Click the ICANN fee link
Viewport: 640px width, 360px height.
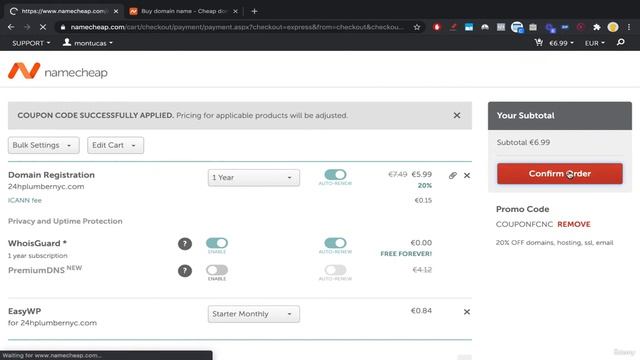pos(25,200)
